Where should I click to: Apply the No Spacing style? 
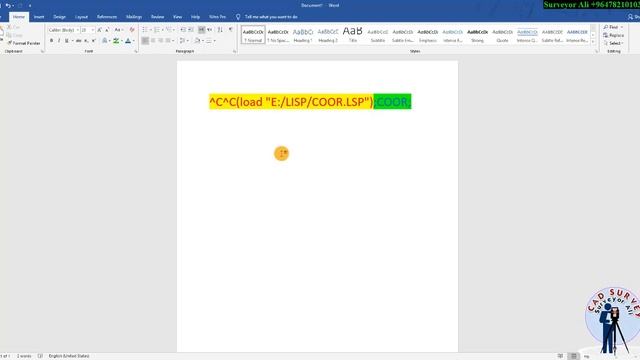[278, 35]
